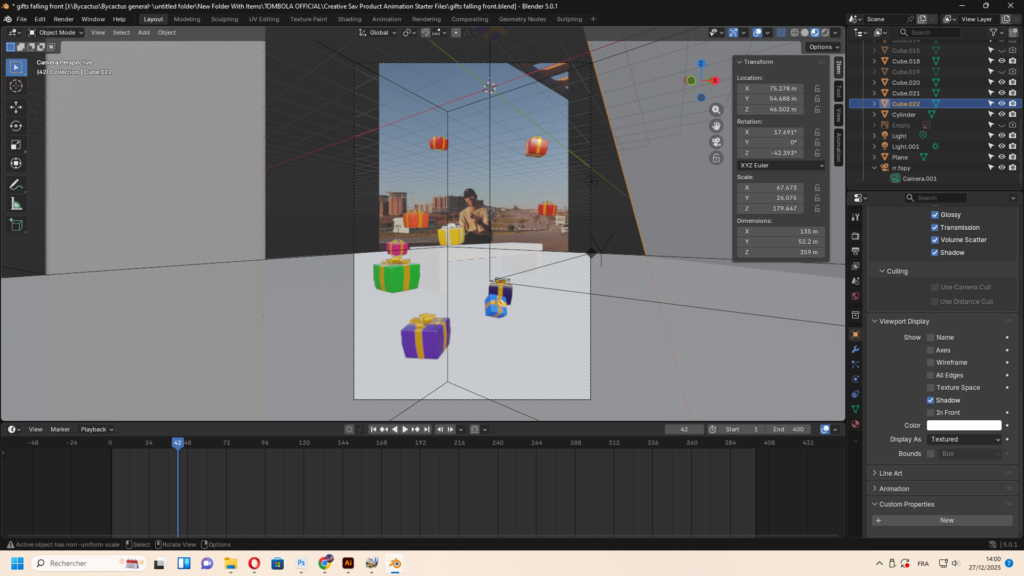
Task: Toggle camera view with the camera gizmo
Action: [716, 142]
